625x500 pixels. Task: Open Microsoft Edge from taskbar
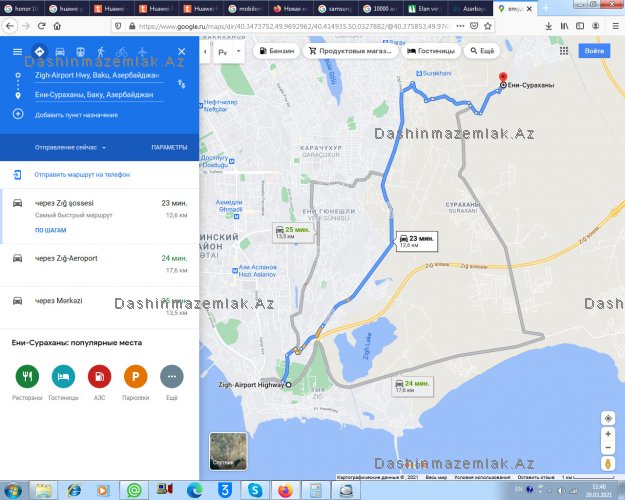coord(195,490)
